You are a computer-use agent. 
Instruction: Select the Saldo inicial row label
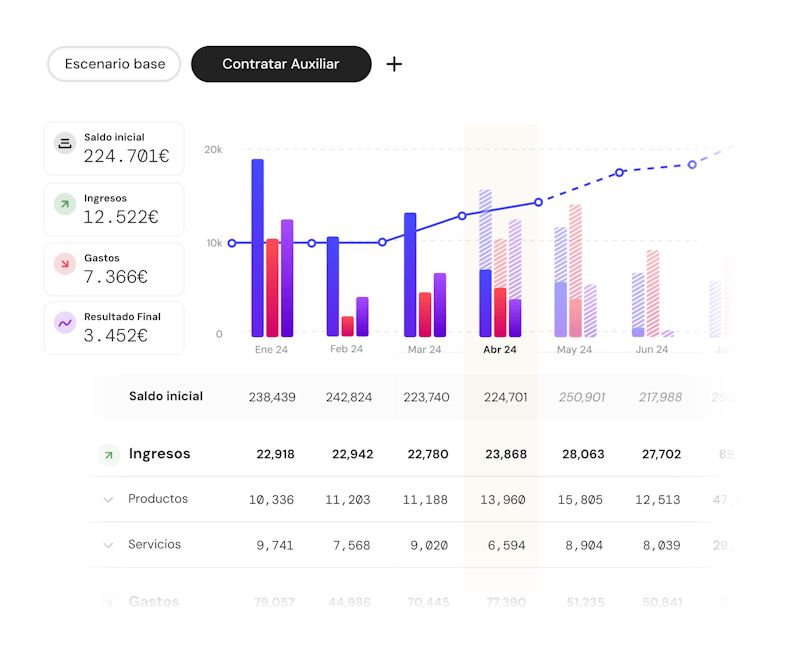point(166,397)
